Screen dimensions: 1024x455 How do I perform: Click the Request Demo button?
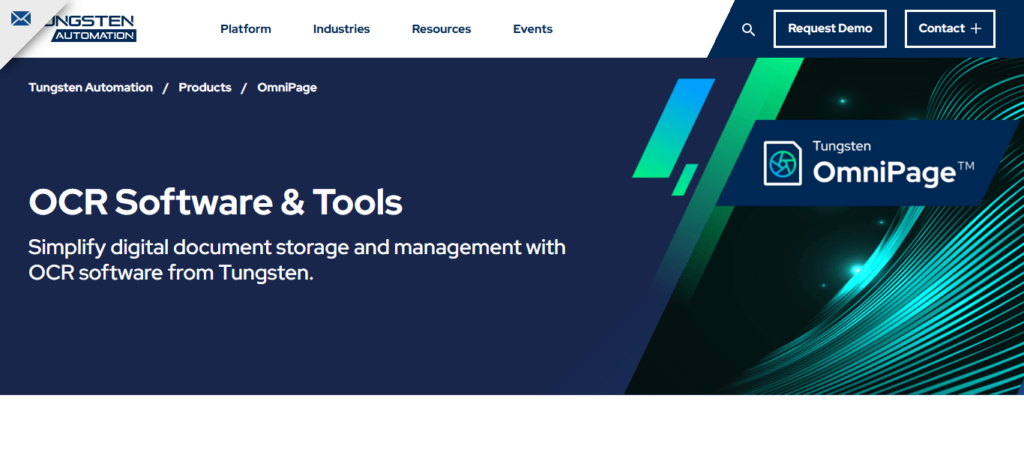830,29
